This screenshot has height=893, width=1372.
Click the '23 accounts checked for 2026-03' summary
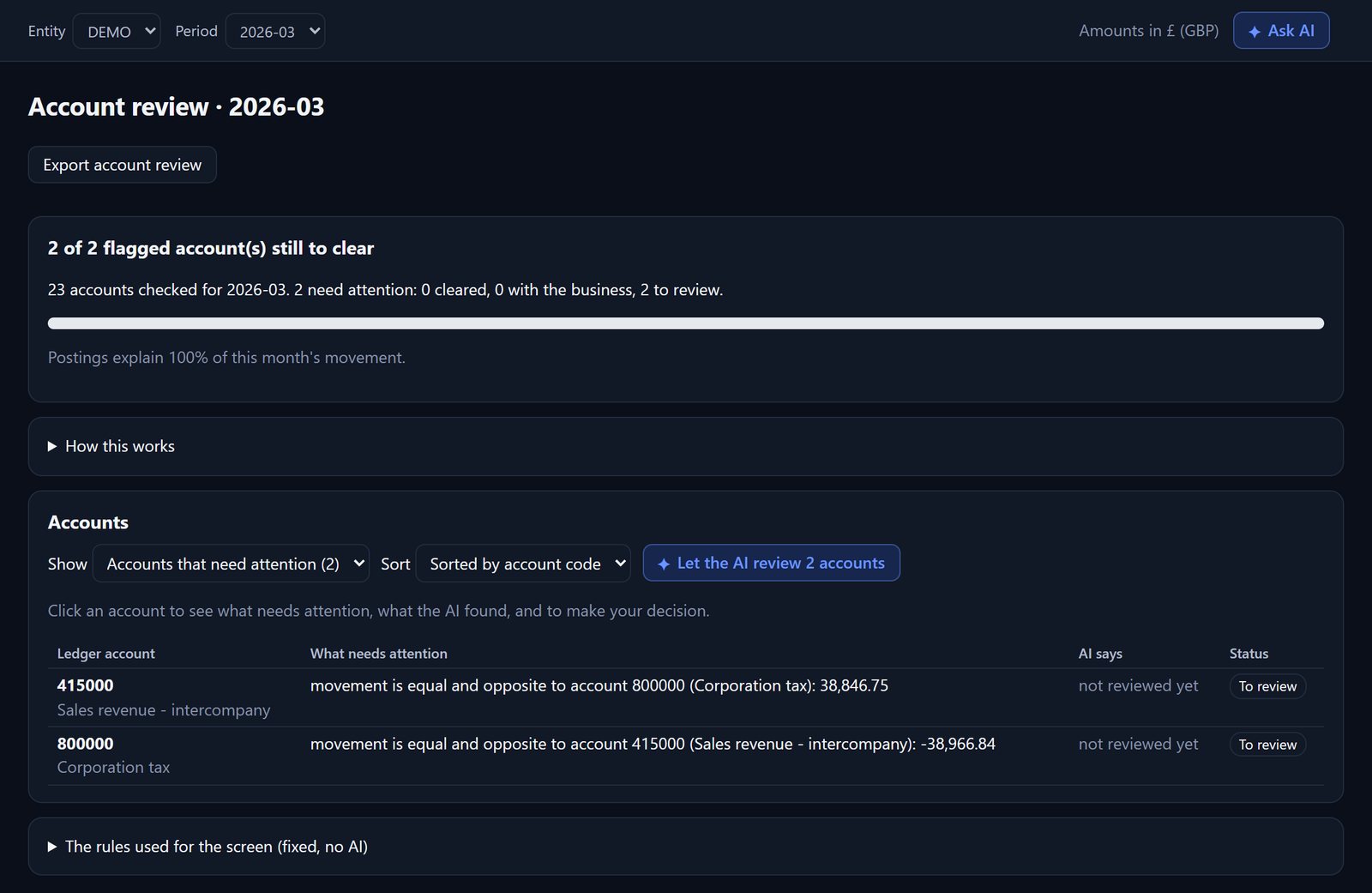pos(385,290)
